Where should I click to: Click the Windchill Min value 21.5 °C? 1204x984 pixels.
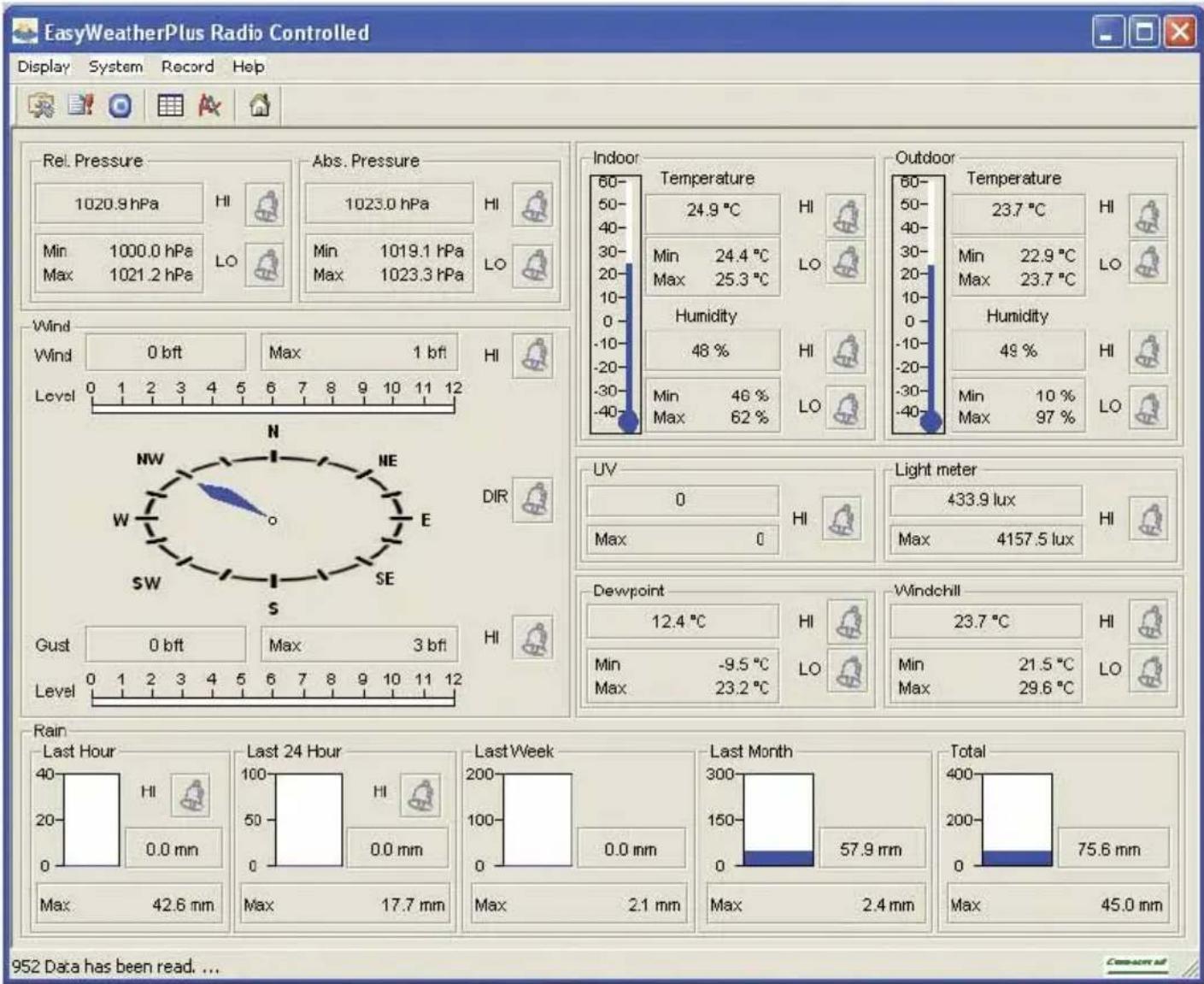click(x=1046, y=664)
